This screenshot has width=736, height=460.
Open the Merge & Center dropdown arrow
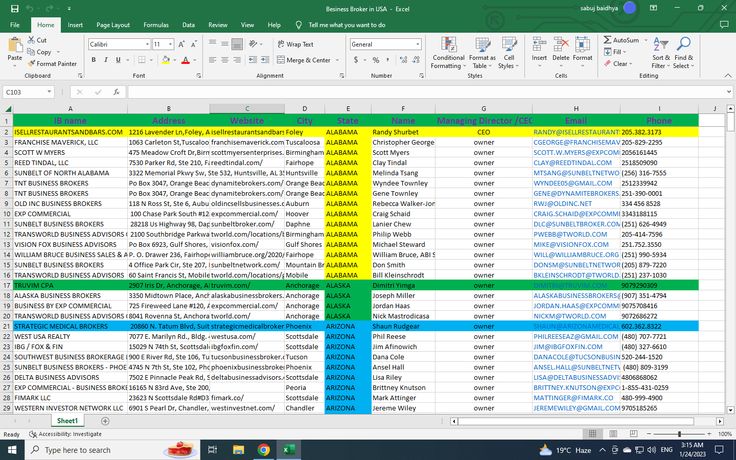337,60
